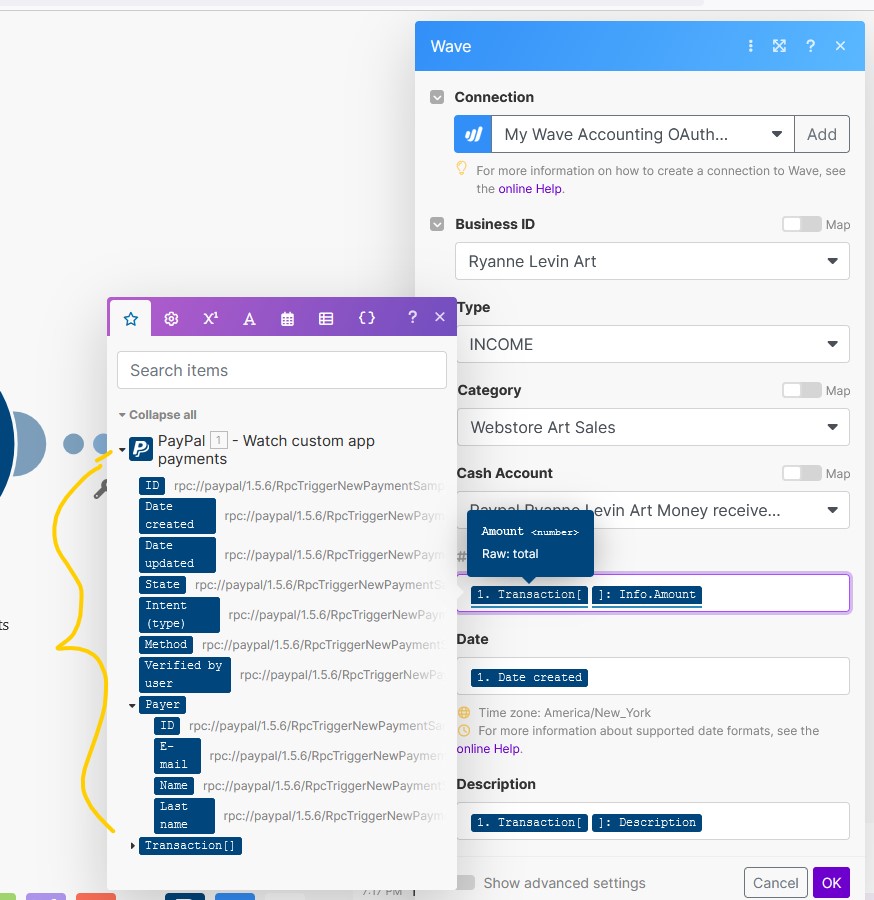Select the Verified by user pill
The width and height of the screenshot is (874, 900).
(185, 674)
